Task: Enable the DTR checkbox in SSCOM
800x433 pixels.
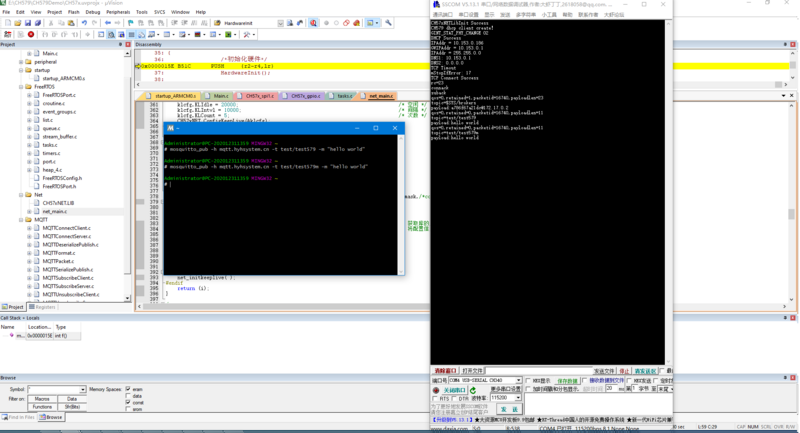Action: pos(454,398)
